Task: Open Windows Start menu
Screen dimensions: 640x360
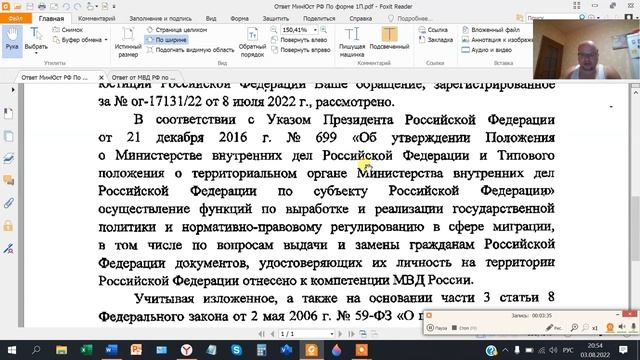Action: coord(11,350)
